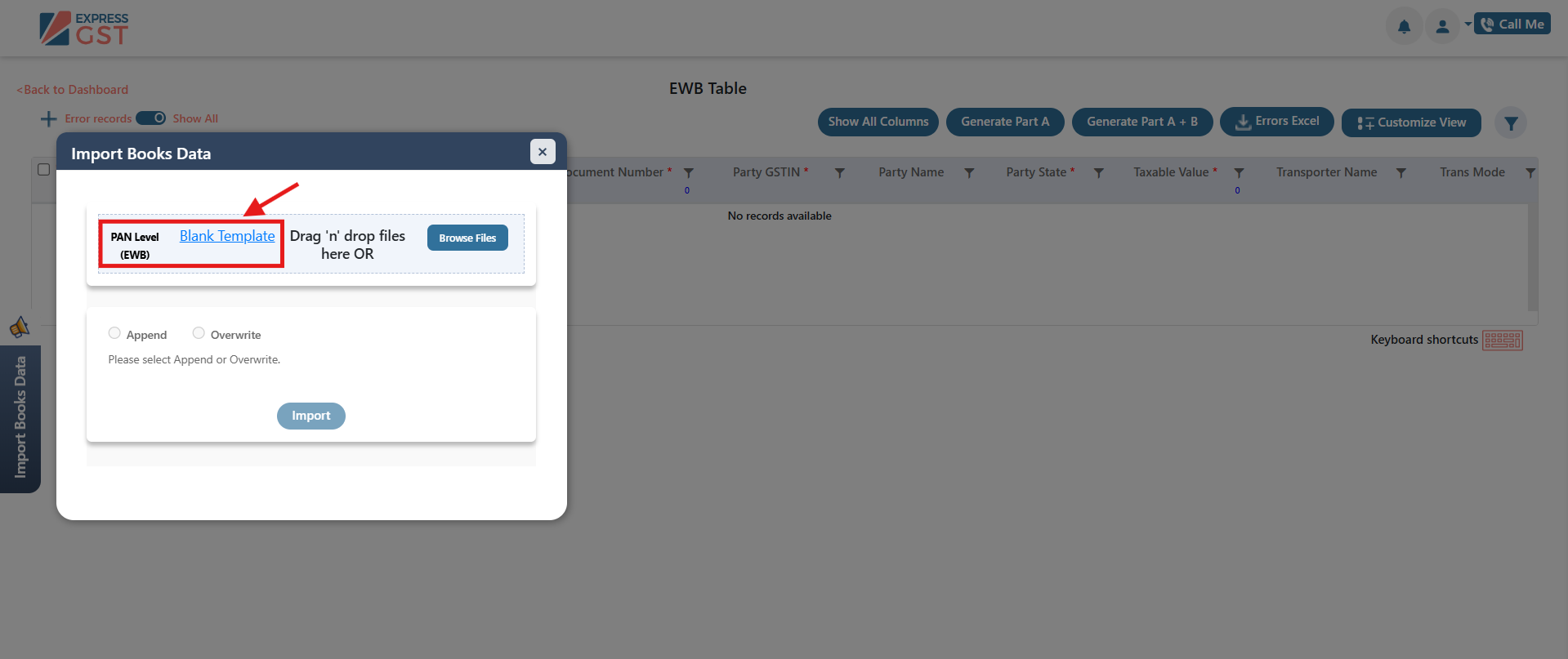Click the Express GST logo

[84, 29]
